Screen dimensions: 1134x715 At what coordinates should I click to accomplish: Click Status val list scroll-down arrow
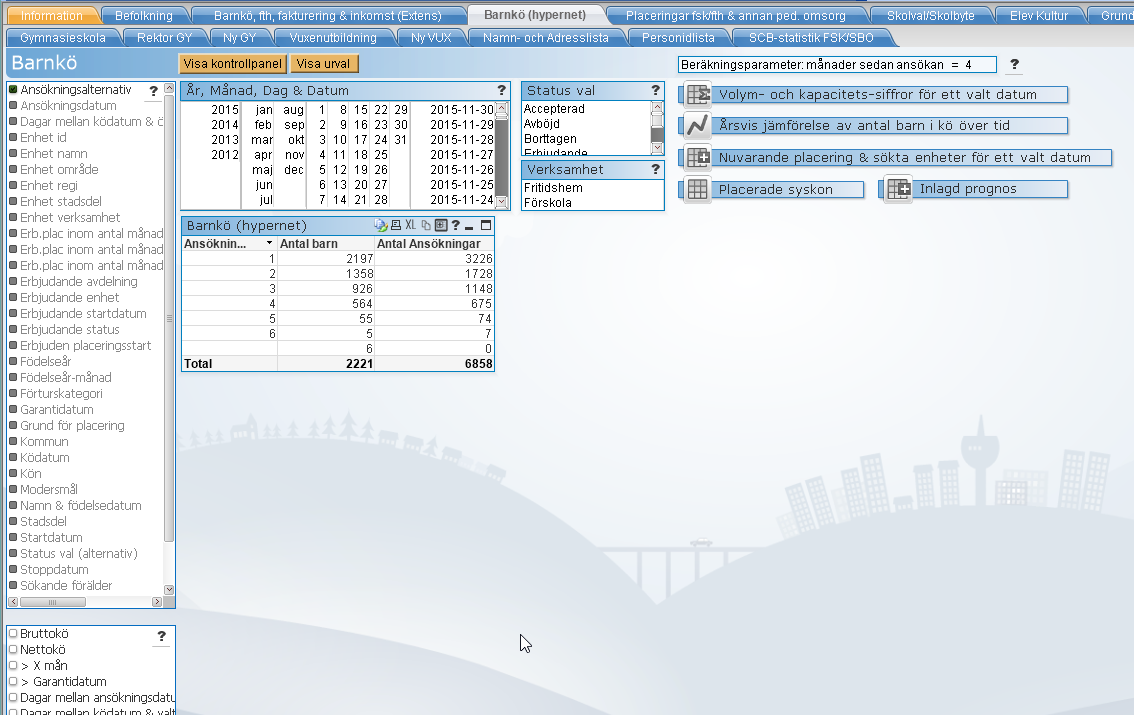click(x=657, y=148)
